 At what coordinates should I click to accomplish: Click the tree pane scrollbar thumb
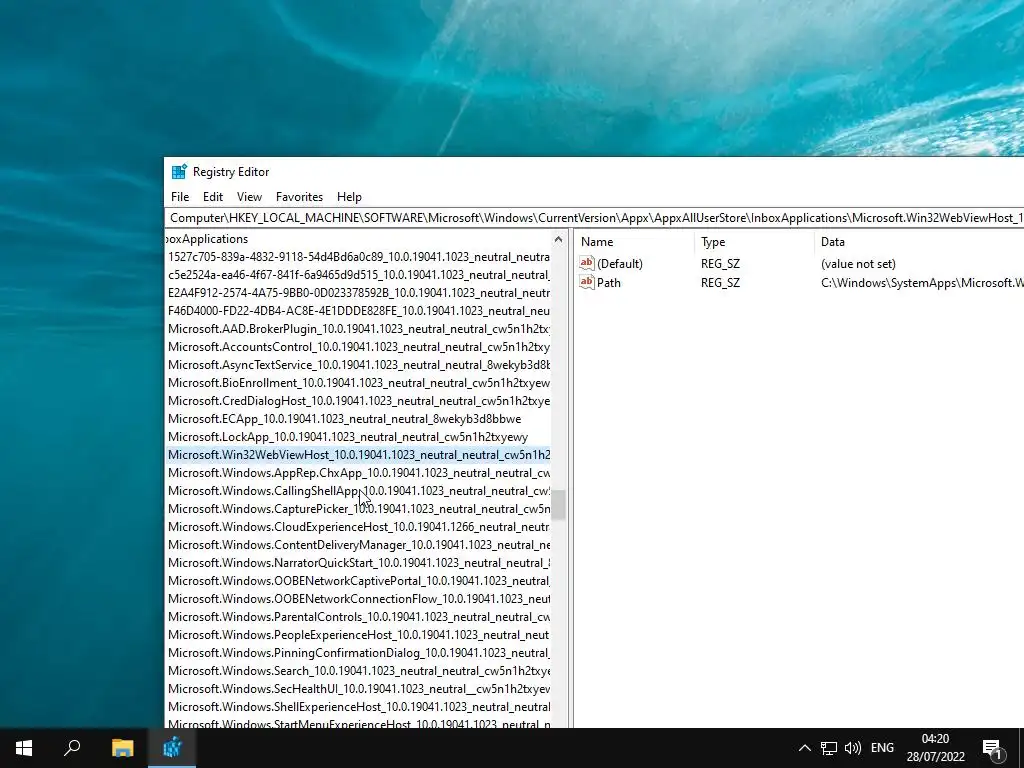click(x=558, y=504)
